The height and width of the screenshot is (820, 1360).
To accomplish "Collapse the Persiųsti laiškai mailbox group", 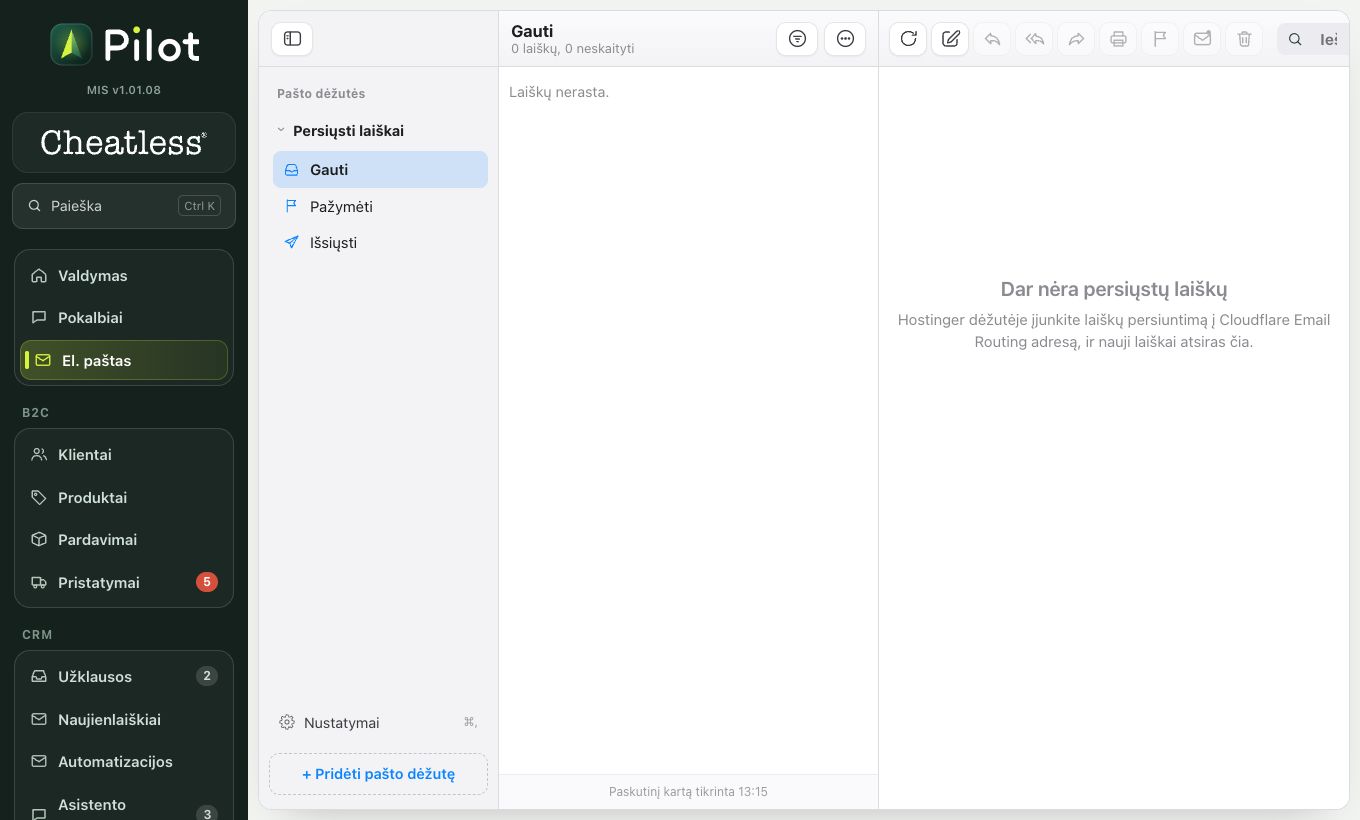I will (281, 131).
